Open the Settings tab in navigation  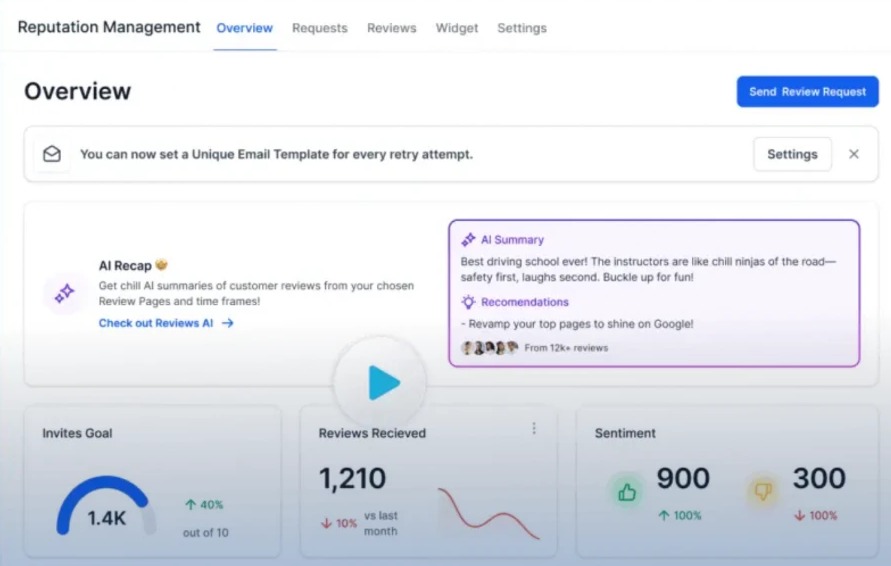pyautogui.click(x=522, y=28)
